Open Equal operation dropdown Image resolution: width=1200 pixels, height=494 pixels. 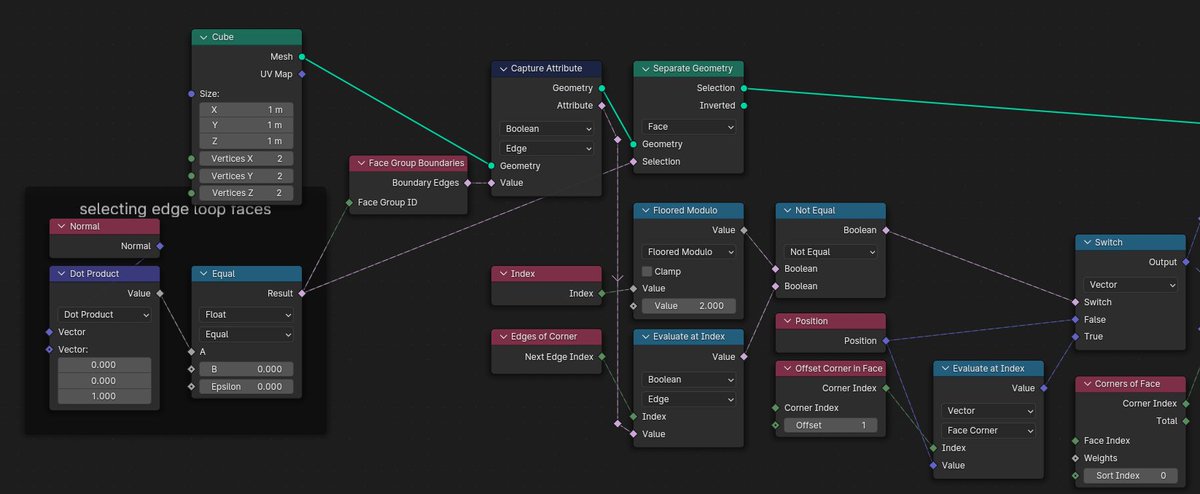pos(247,334)
